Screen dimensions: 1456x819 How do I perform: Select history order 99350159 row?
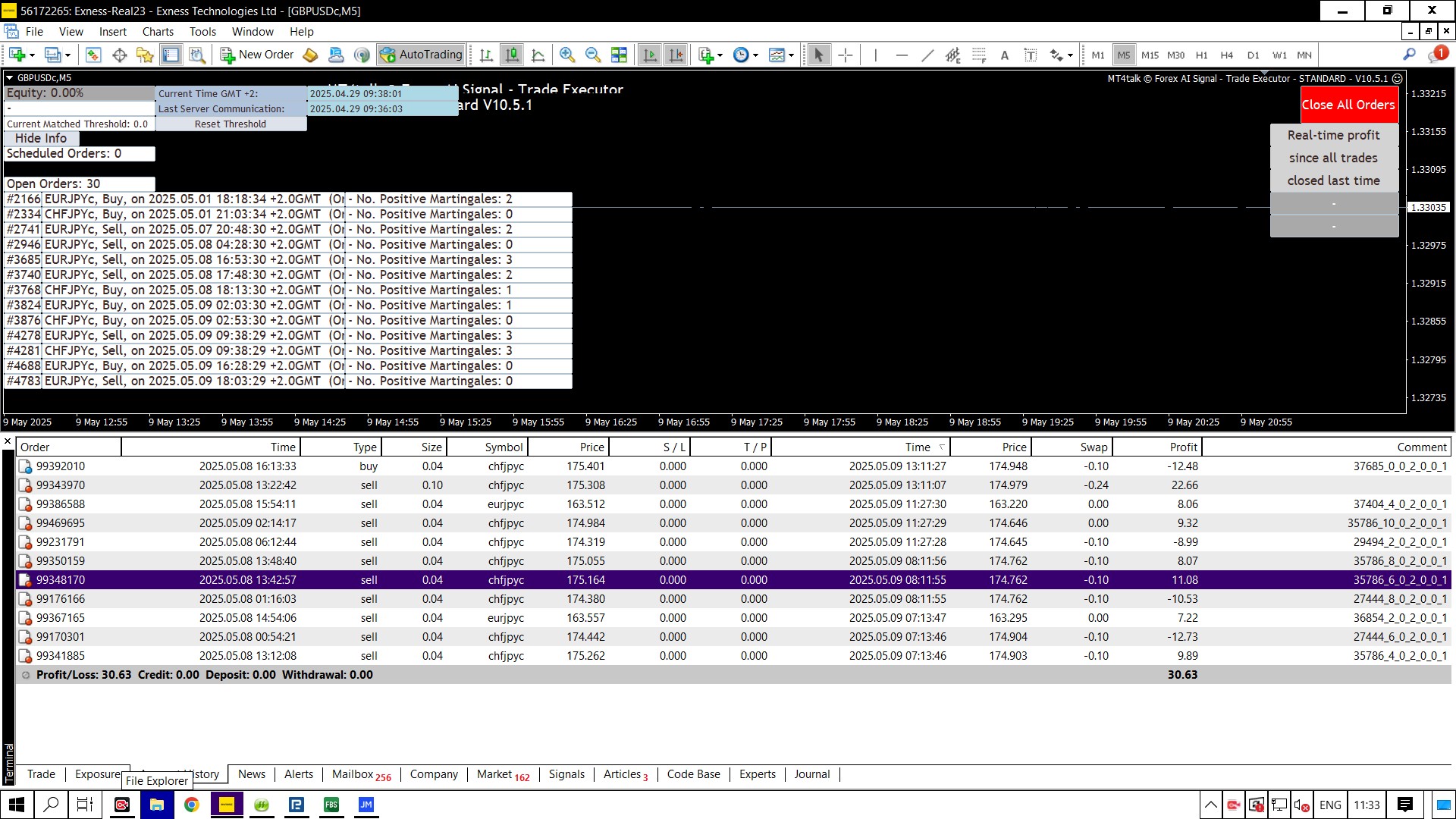pos(61,561)
